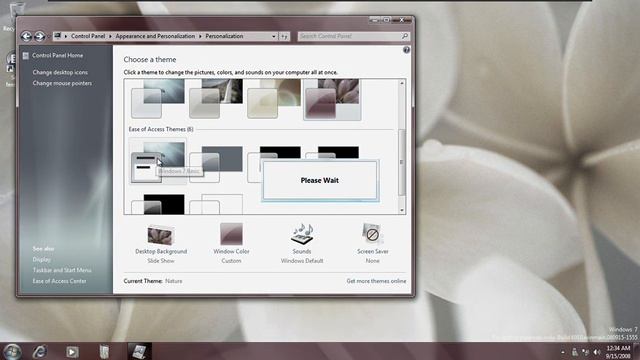640x360 pixels.
Task: Click the Ease of Access Themes group header
Action: [161, 129]
